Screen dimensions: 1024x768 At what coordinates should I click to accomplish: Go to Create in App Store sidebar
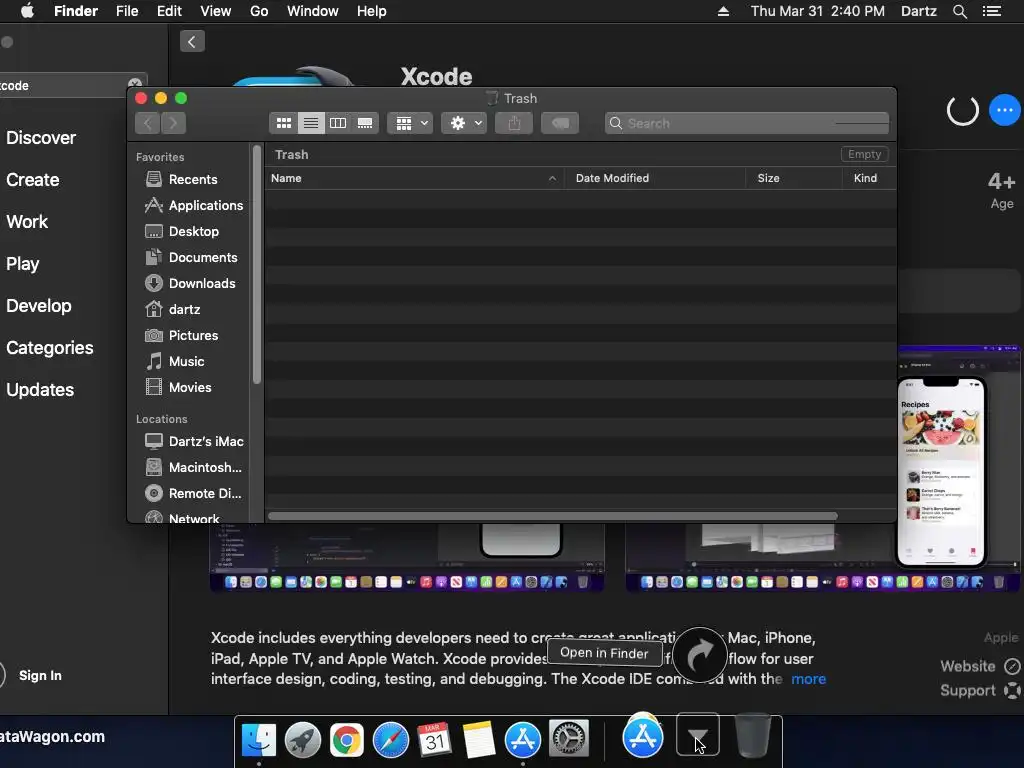click(x=33, y=180)
